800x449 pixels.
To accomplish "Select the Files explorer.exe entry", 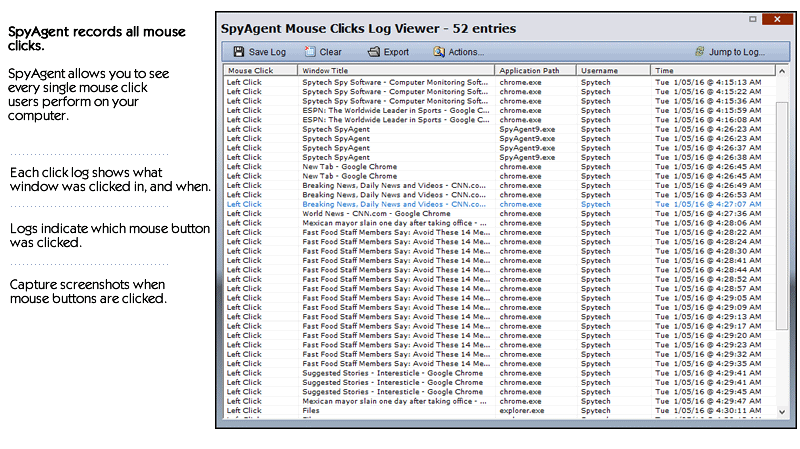I will pos(499,410).
